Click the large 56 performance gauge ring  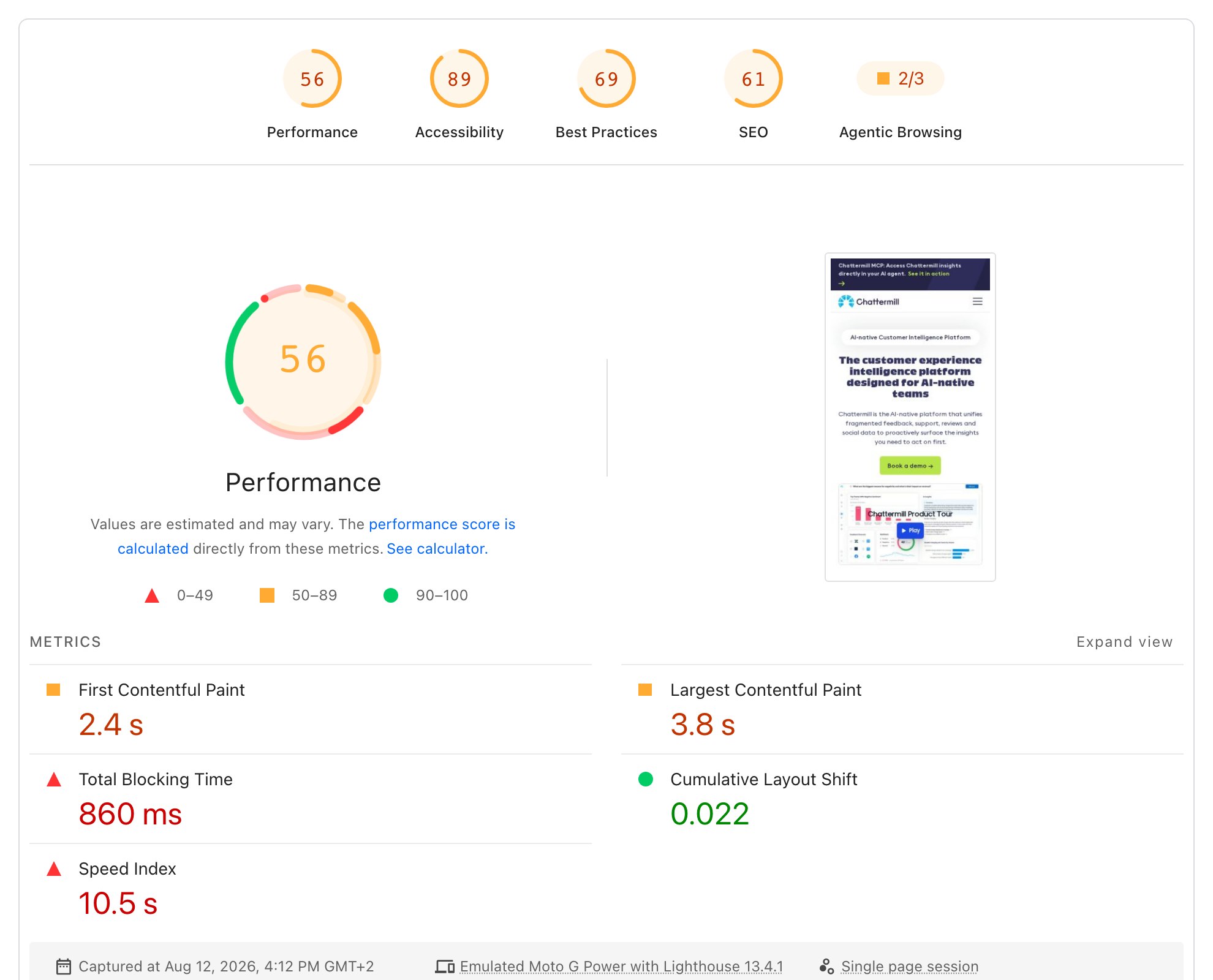pyautogui.click(x=303, y=361)
